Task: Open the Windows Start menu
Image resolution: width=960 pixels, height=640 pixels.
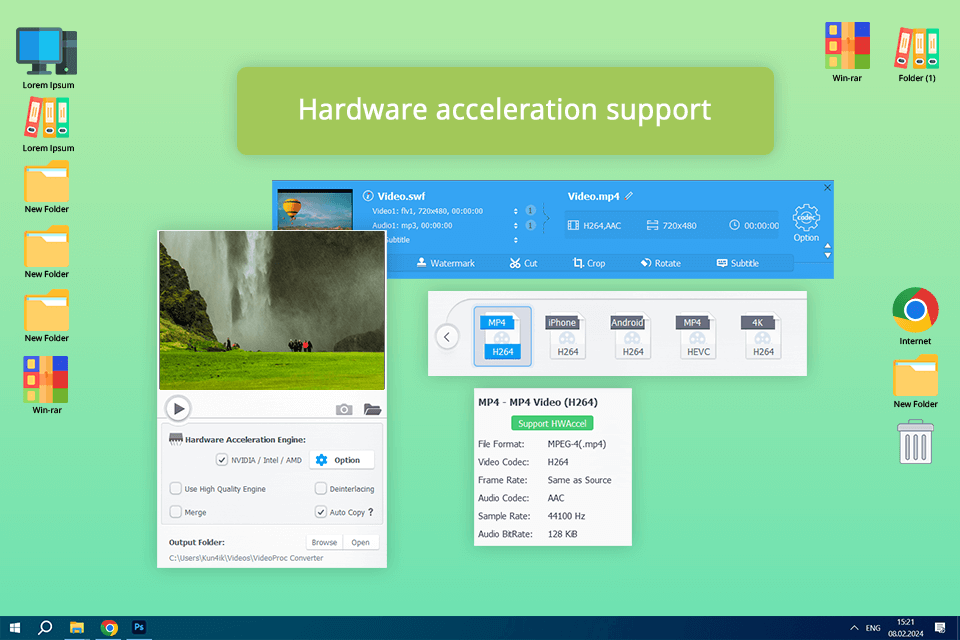Action: [15, 627]
